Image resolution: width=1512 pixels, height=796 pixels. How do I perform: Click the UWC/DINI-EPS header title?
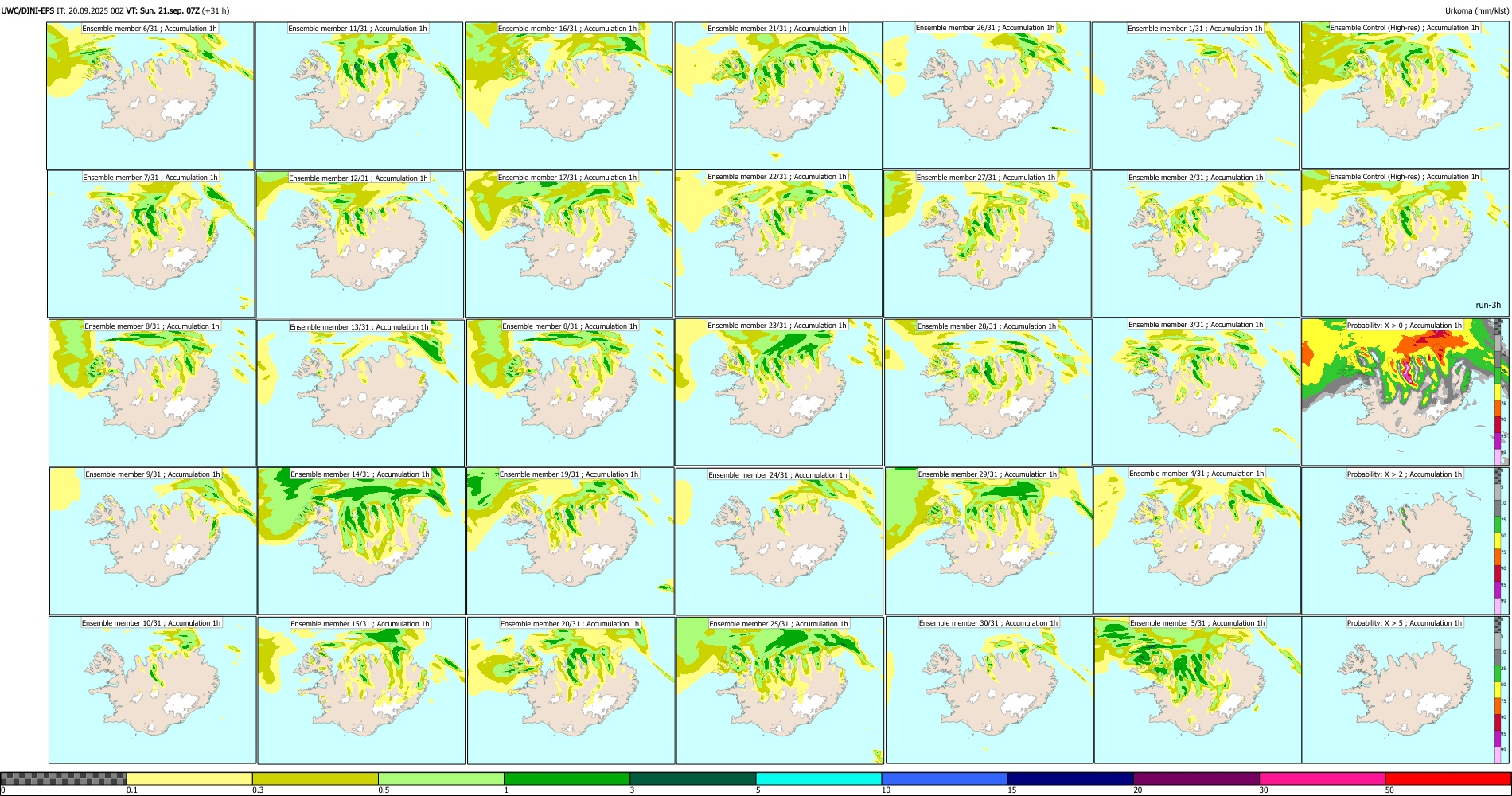(28, 10)
